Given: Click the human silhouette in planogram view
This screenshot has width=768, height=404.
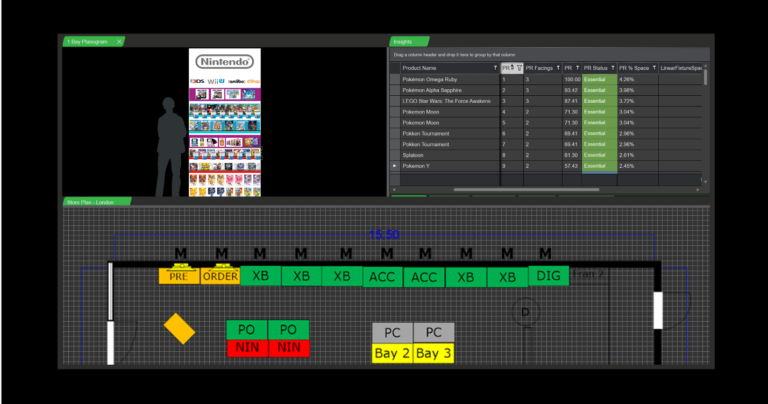Looking at the screenshot, I should point(171,147).
